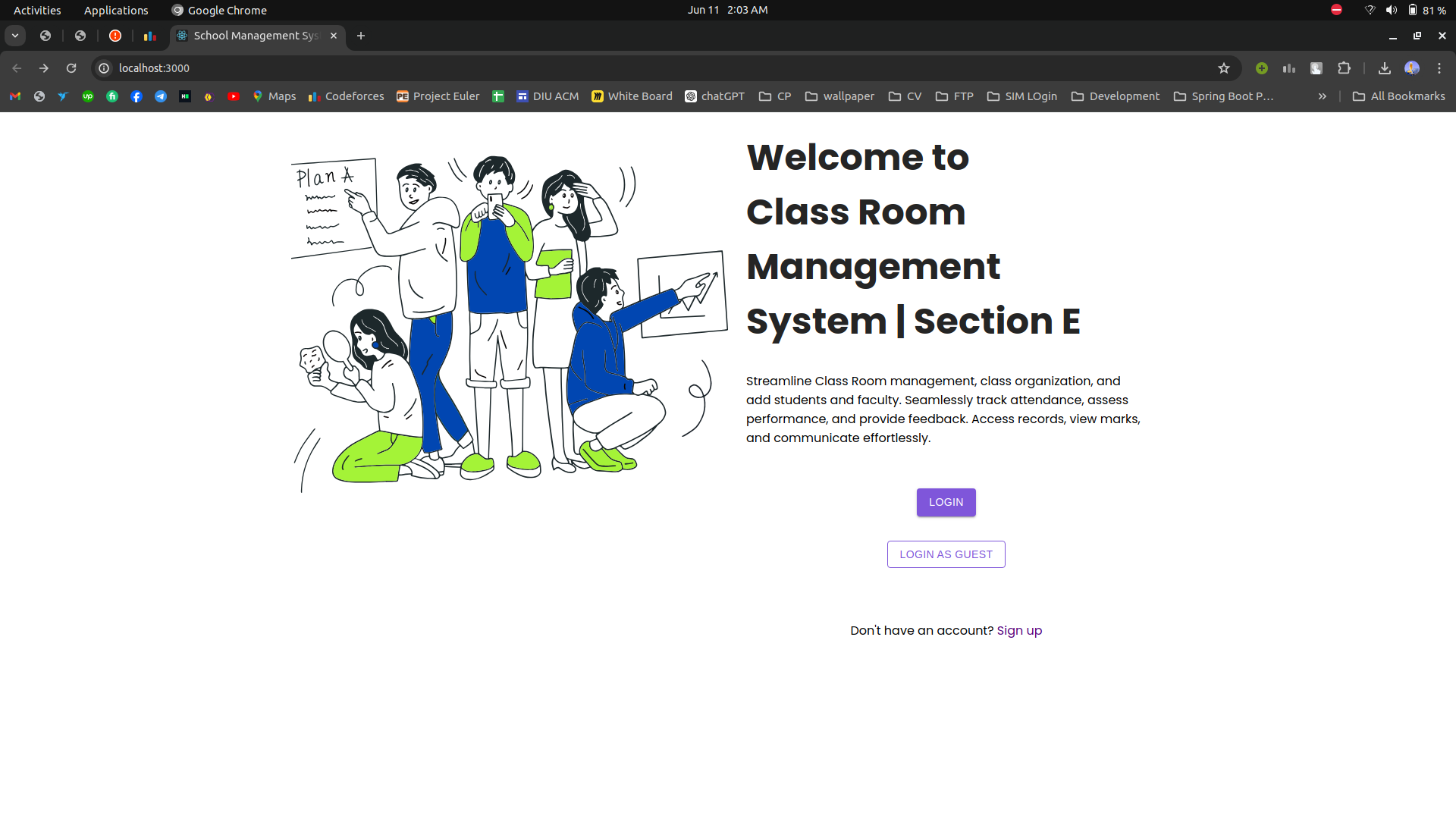1456x819 pixels.
Task: Bookmark this page with the star icon
Action: pos(1223,68)
